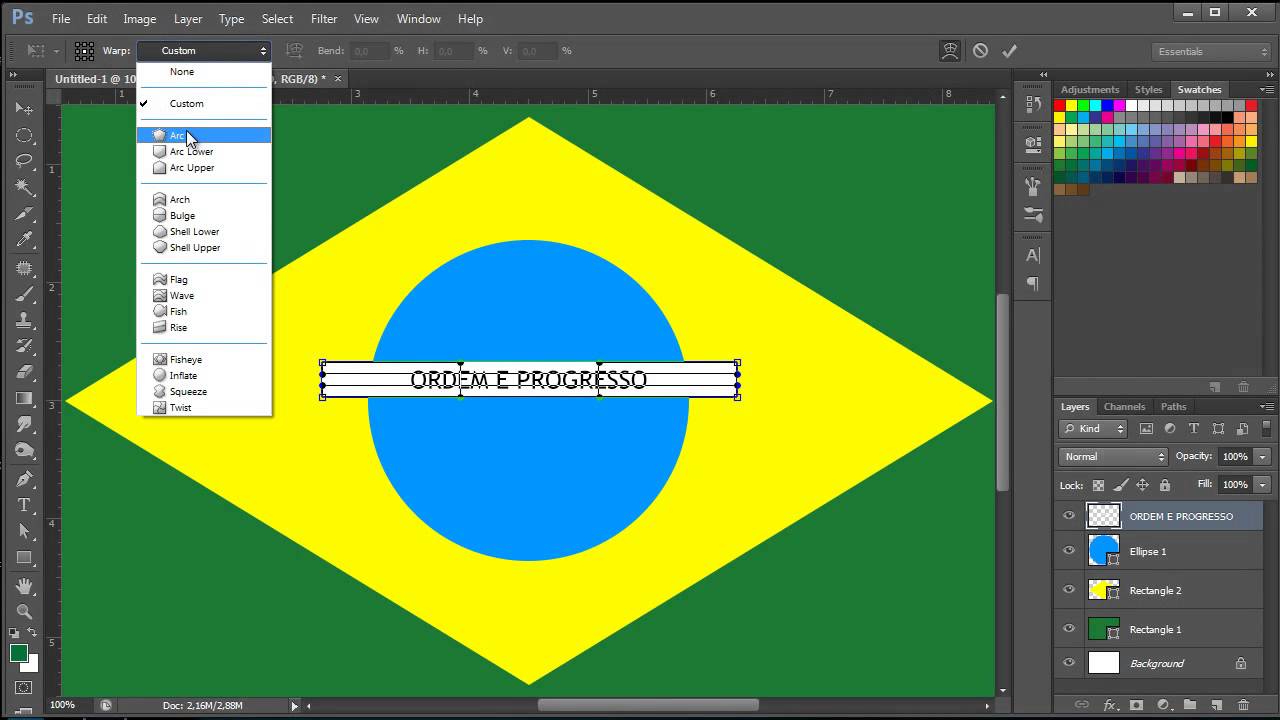The width and height of the screenshot is (1280, 720).
Task: Select the Move tool in the toolbar
Action: click(x=24, y=108)
